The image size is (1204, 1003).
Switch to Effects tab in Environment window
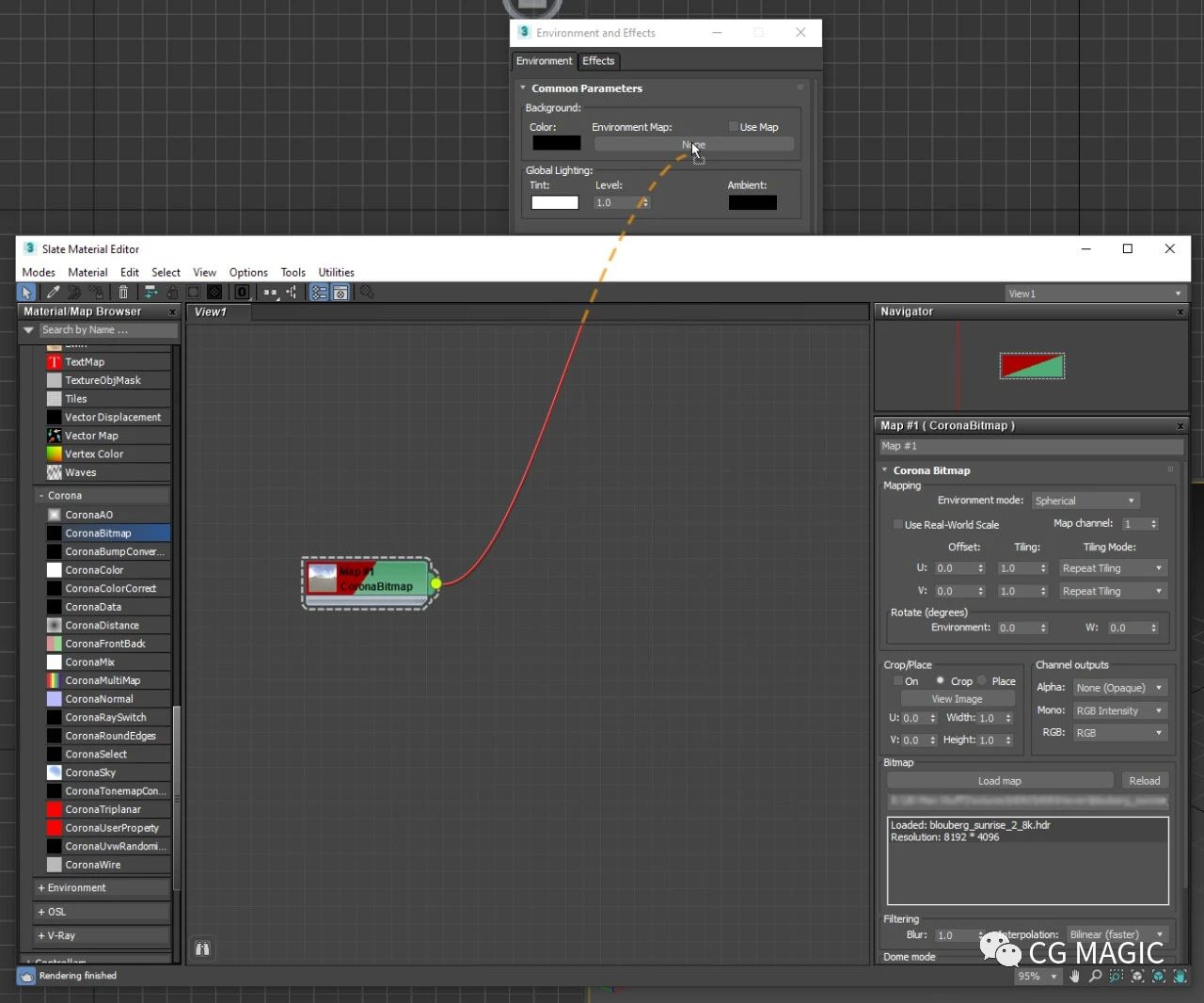pos(598,61)
